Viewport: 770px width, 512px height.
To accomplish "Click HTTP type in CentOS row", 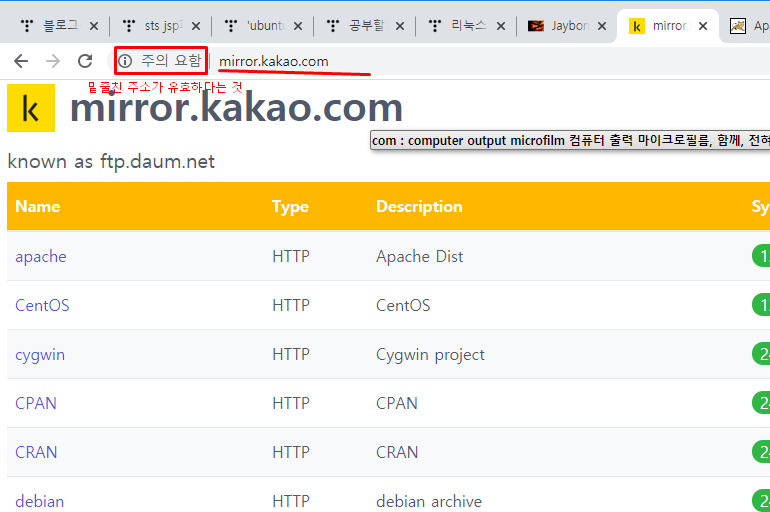I will point(291,305).
